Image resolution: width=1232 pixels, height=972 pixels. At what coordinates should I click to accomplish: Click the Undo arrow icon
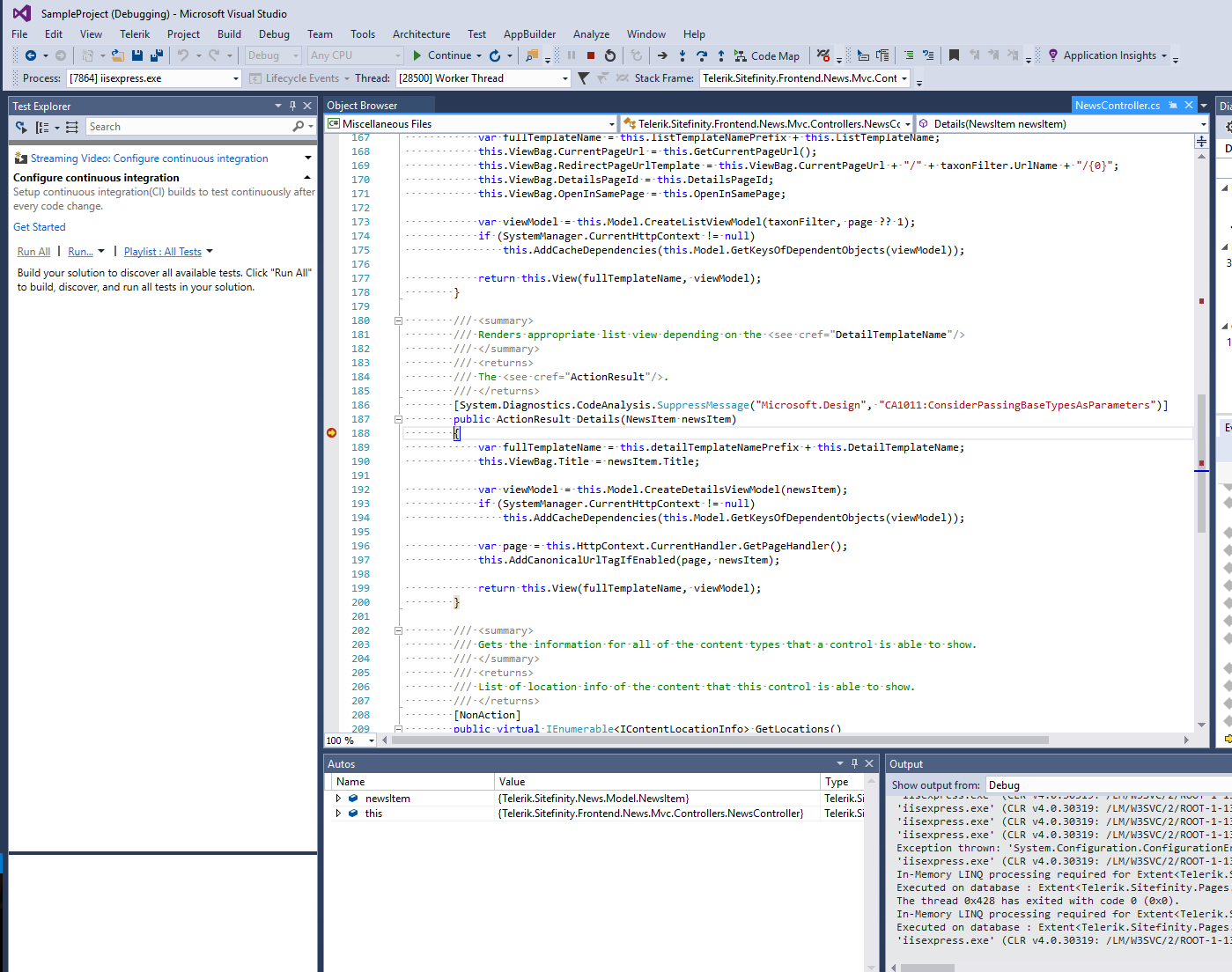pyautogui.click(x=183, y=55)
